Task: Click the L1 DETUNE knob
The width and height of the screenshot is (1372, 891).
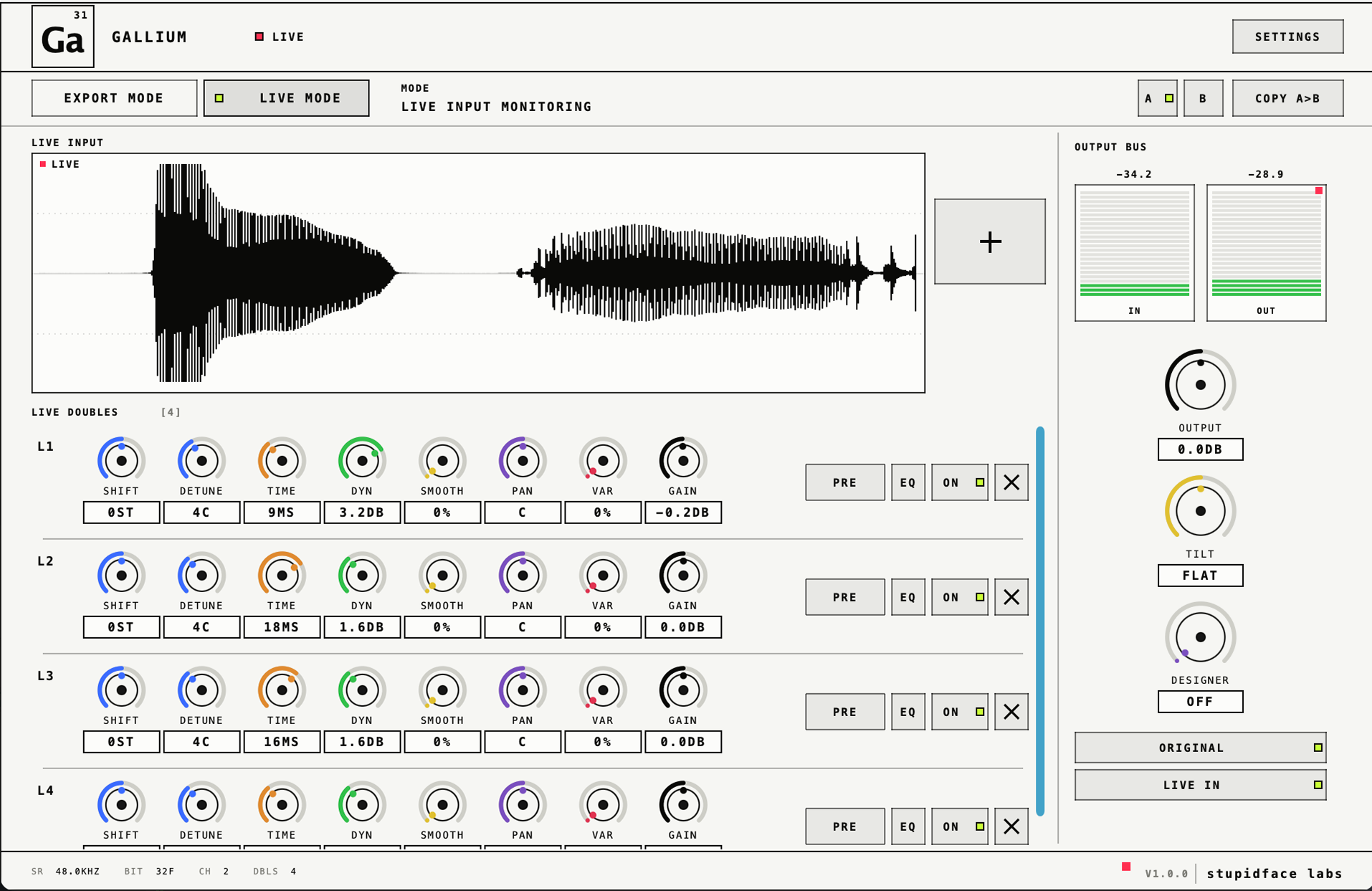Action: coord(201,460)
